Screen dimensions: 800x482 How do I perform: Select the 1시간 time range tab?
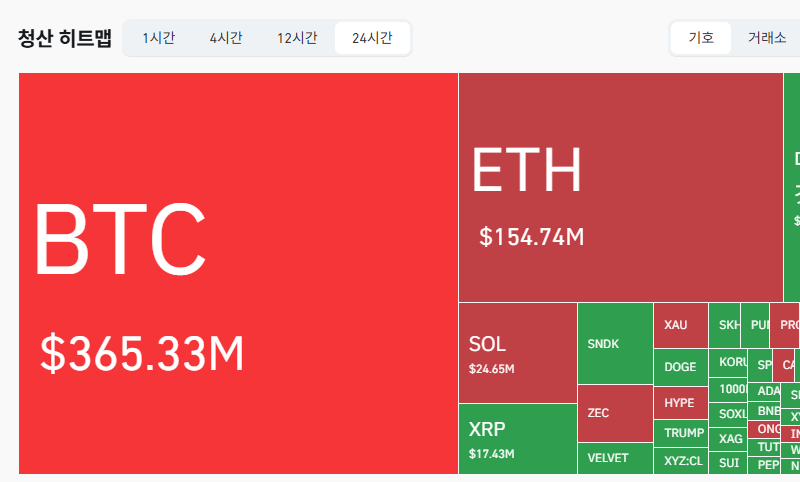pos(159,38)
